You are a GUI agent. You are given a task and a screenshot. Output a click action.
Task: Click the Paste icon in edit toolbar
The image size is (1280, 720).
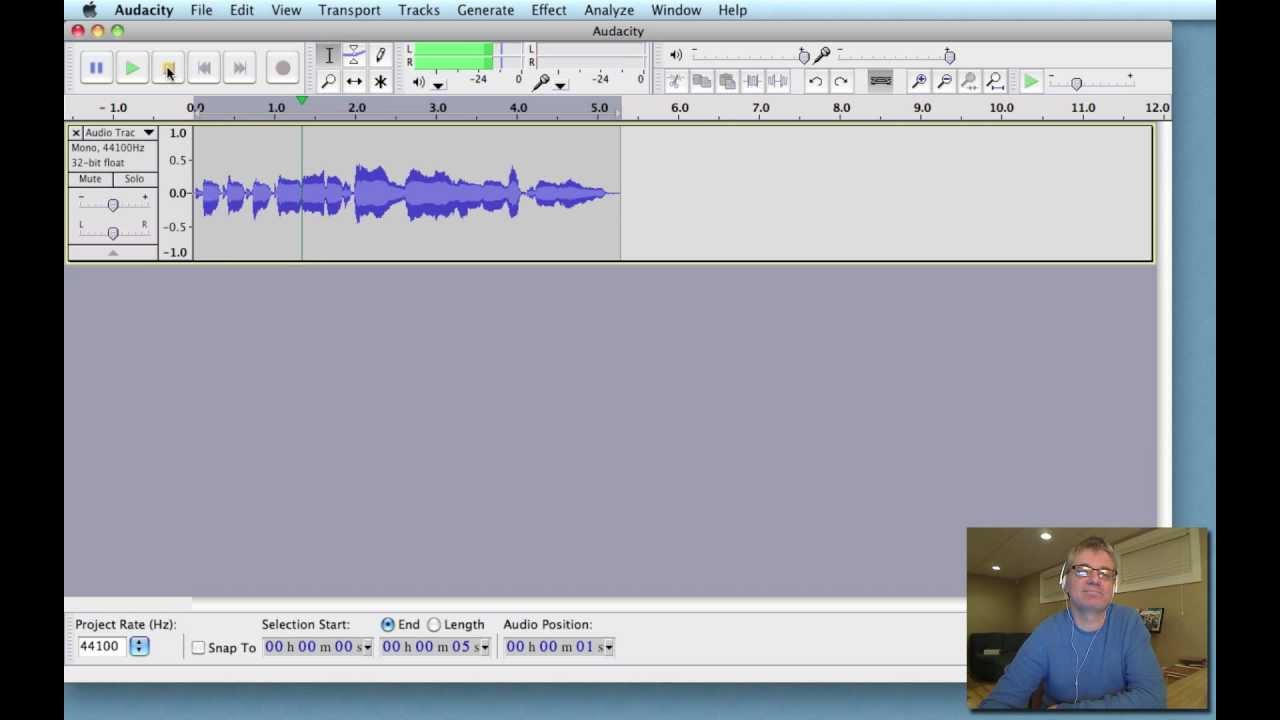point(727,81)
